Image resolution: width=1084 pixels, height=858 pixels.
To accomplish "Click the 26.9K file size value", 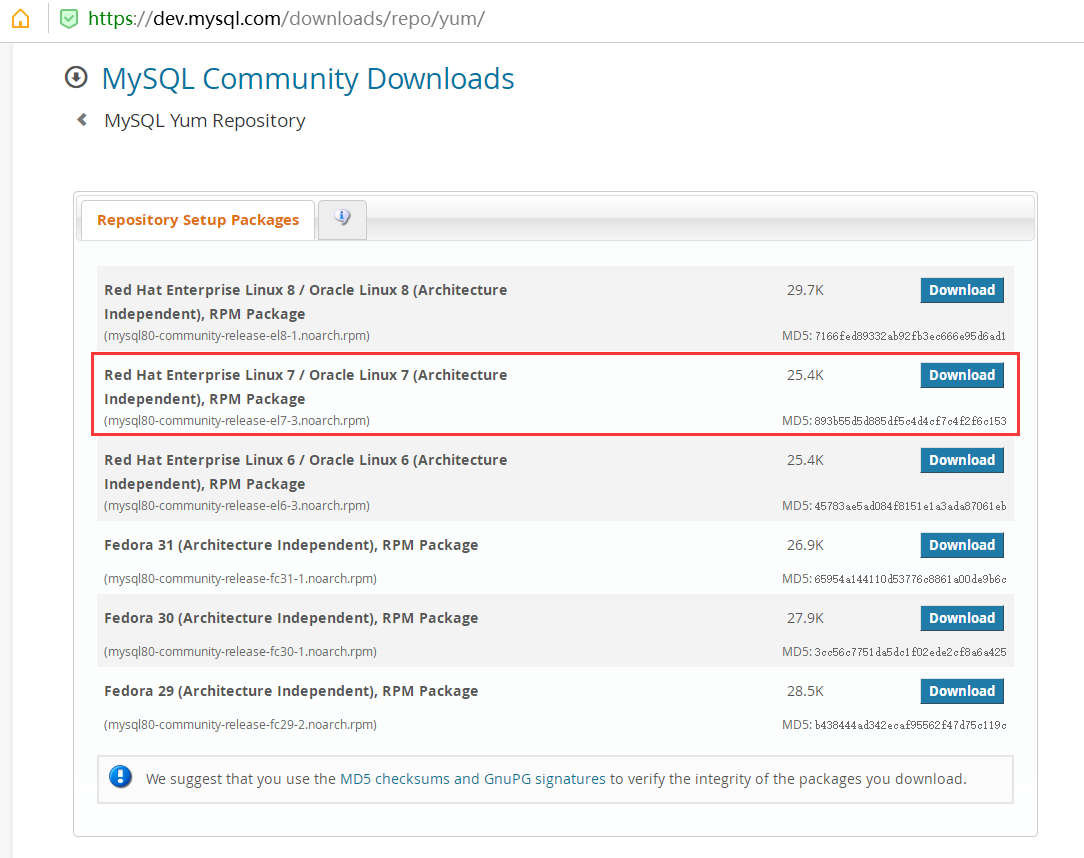I will tap(805, 545).
